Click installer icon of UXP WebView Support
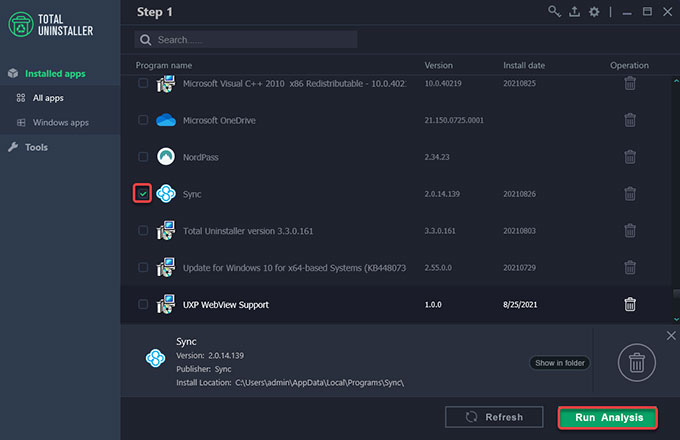 pos(166,304)
